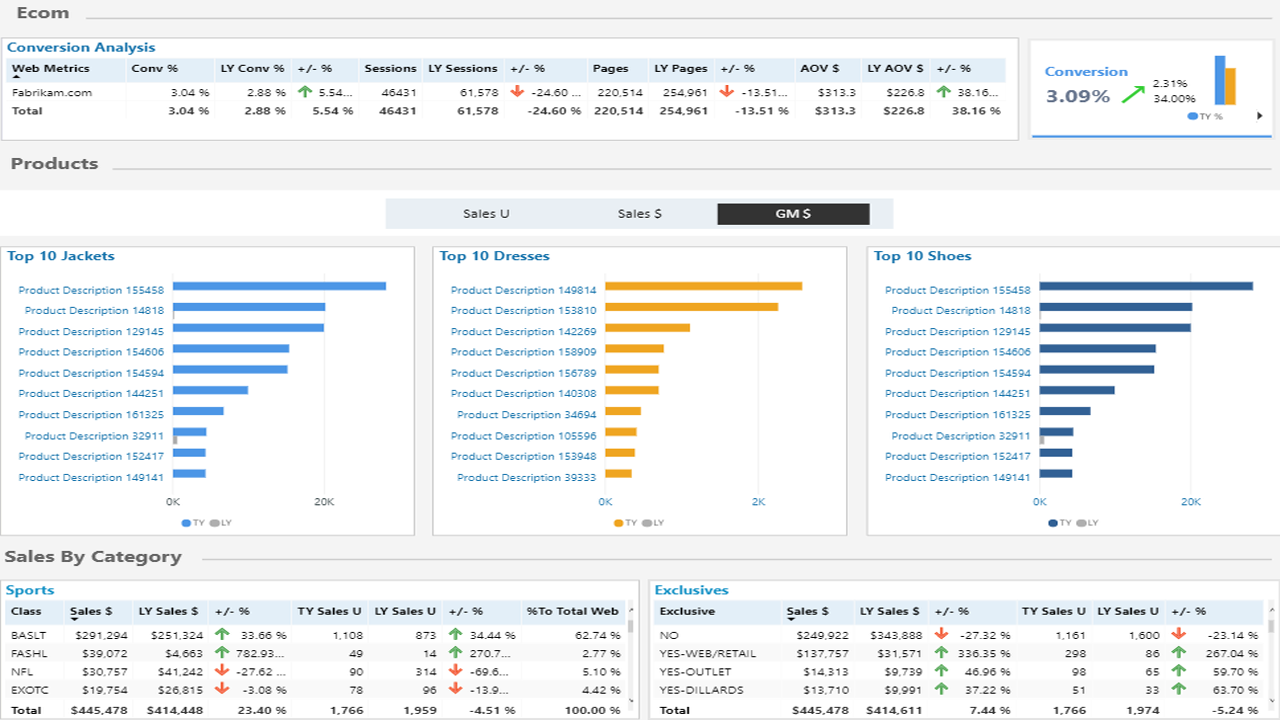Click green trend arrow in Conversion card
The image size is (1280, 720).
[x=1133, y=94]
